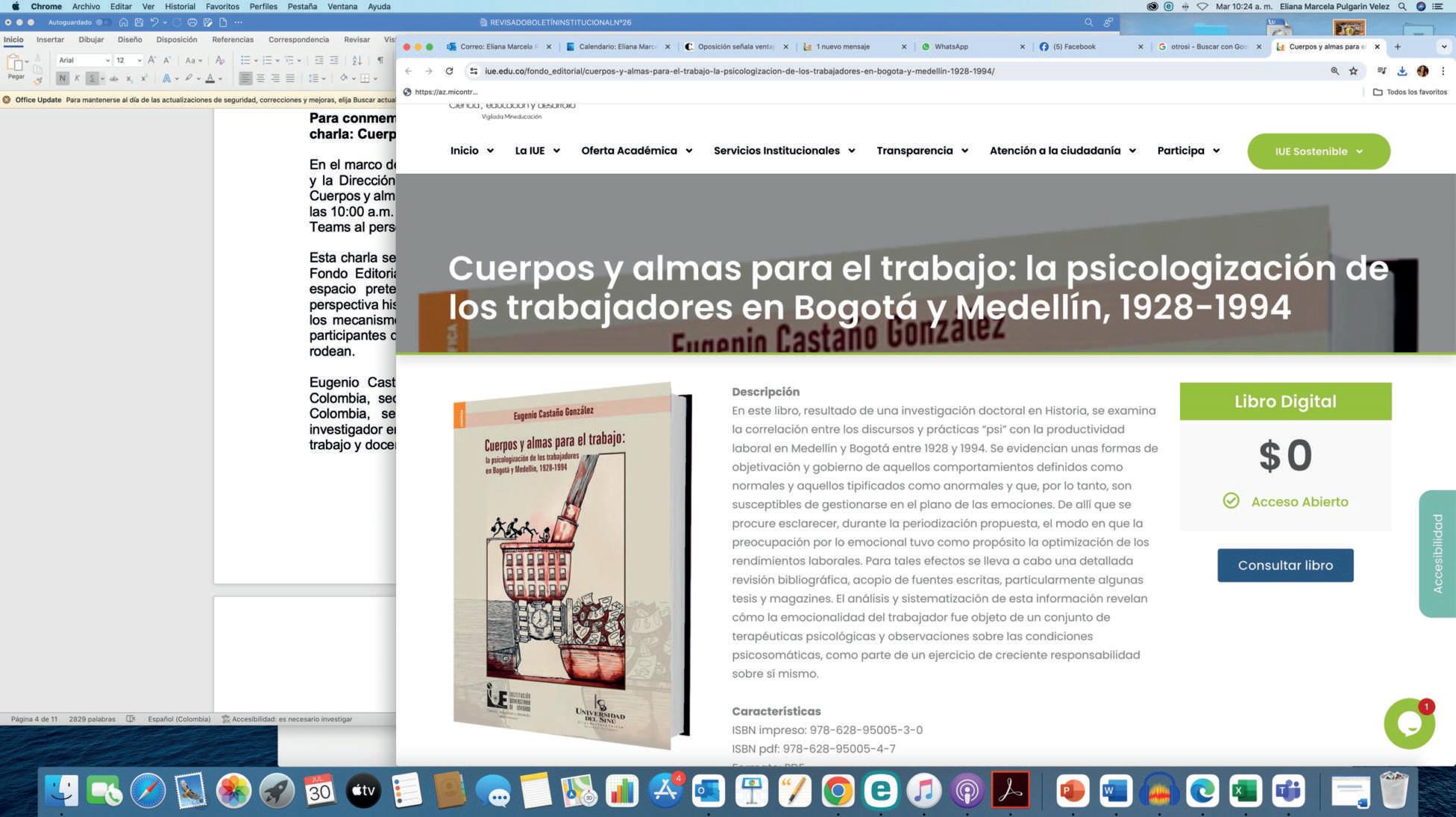Bookmark page with Chrome star icon
Screen dimensions: 1456x817
1353,71
